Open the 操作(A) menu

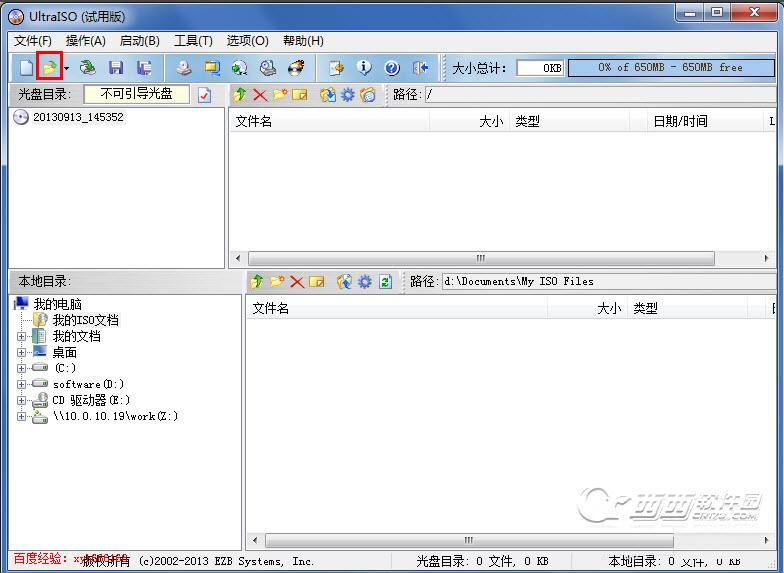[86, 40]
